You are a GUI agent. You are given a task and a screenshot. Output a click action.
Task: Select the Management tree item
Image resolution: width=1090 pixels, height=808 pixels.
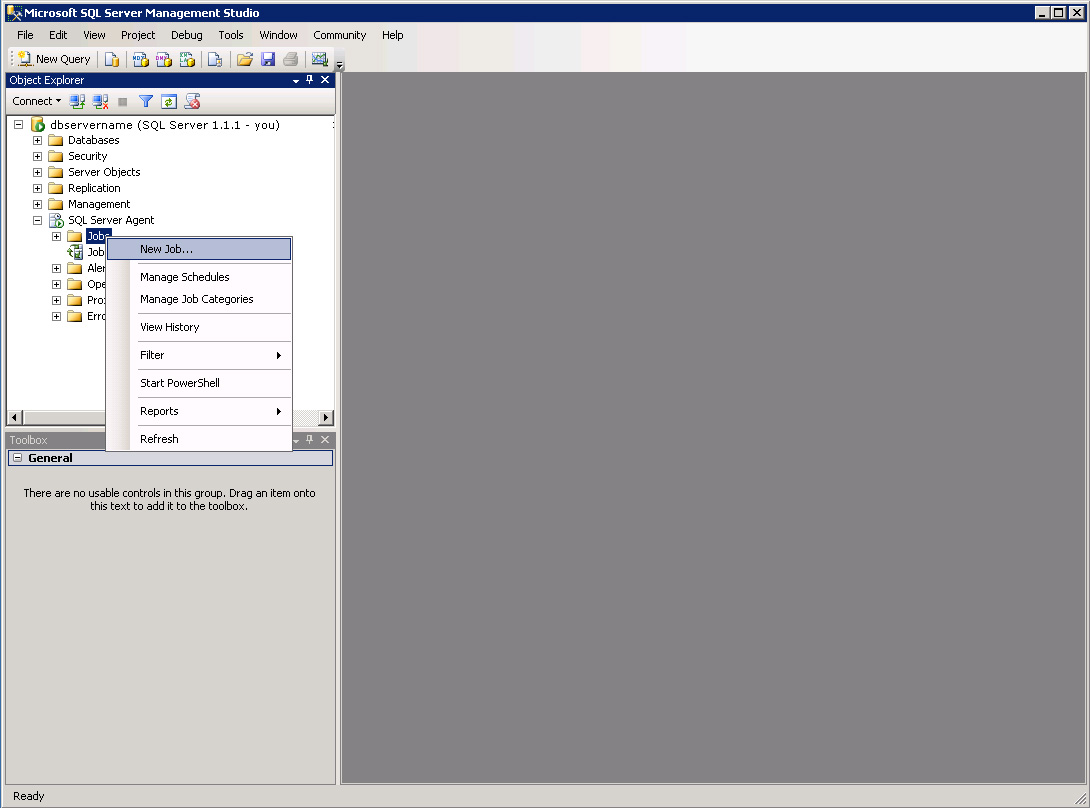(x=99, y=204)
